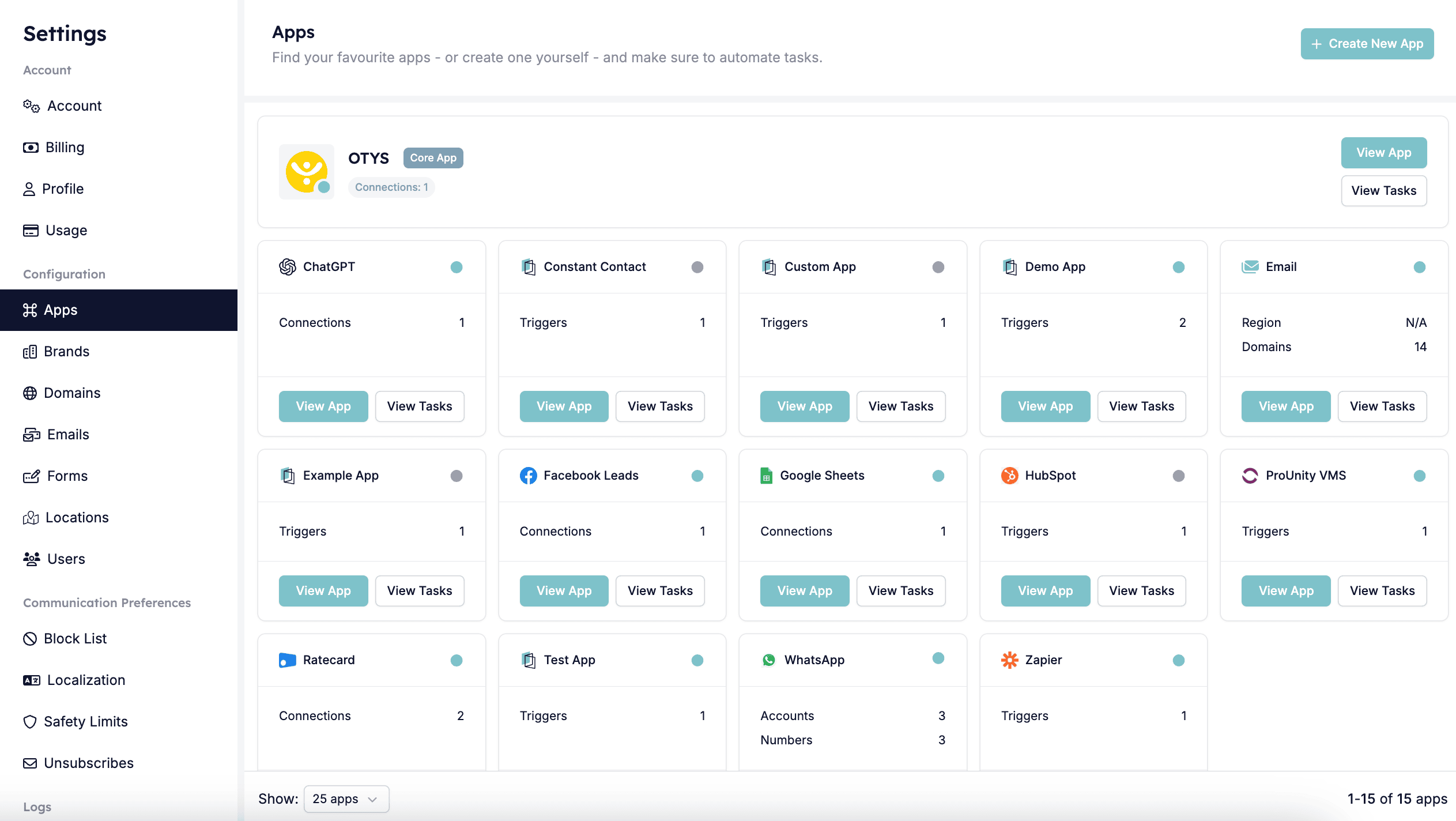Click the Domains count on Email card
The height and width of the screenshot is (821, 1456).
(1420, 347)
